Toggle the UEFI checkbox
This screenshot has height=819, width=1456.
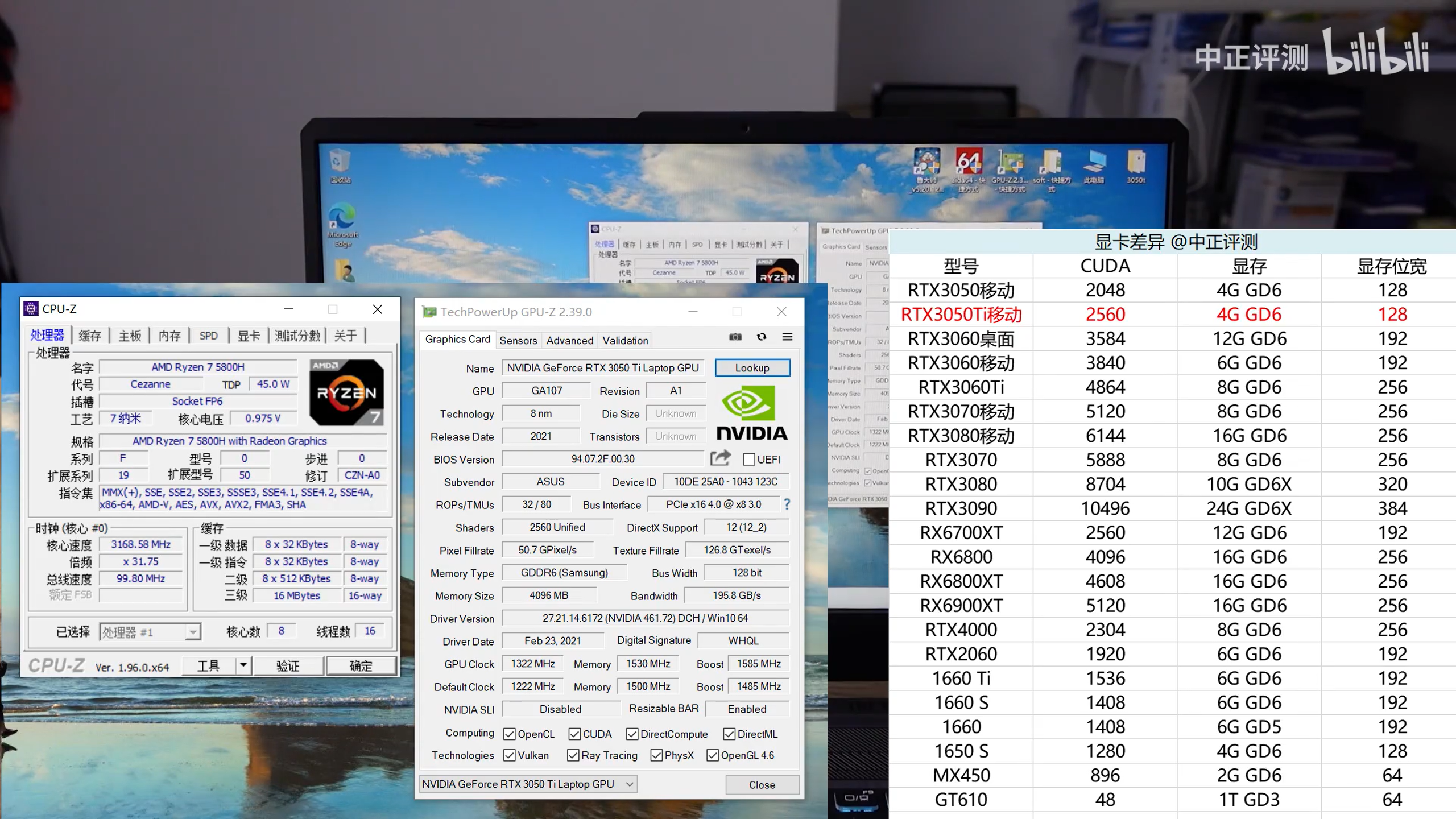749,459
